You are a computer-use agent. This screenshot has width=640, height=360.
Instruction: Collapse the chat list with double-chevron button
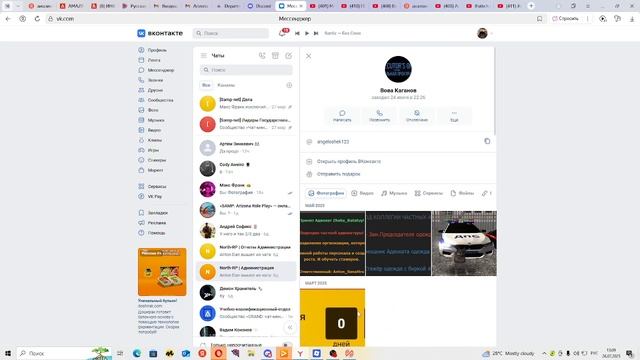pos(290,327)
